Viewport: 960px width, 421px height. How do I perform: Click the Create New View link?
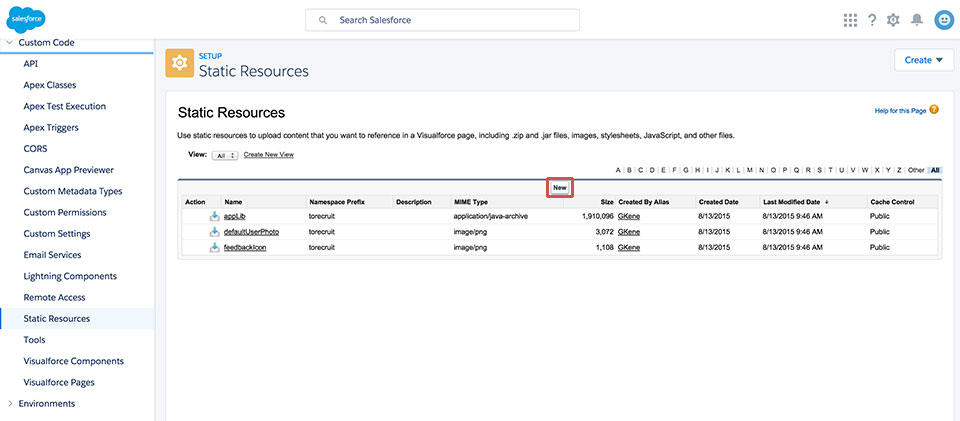[269, 155]
